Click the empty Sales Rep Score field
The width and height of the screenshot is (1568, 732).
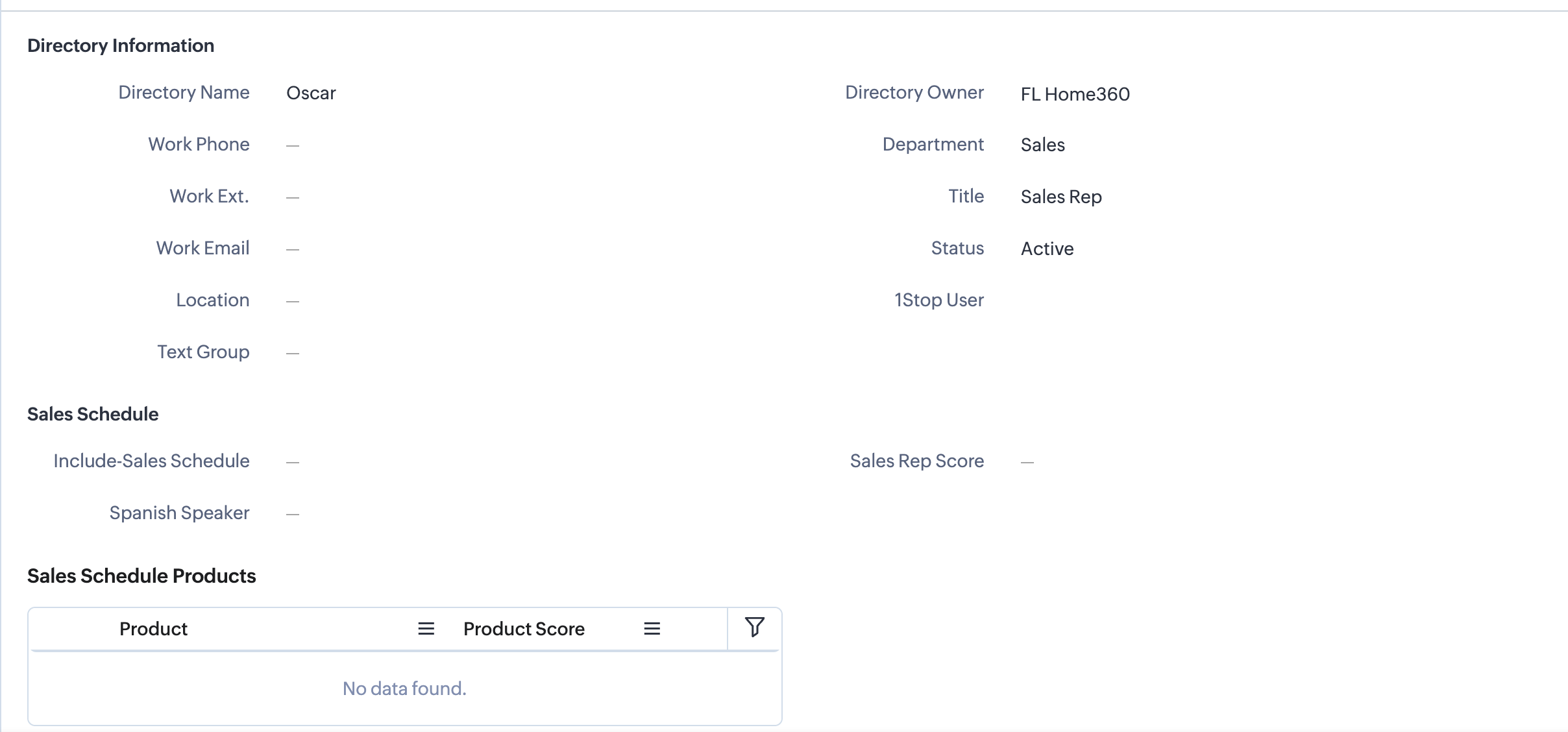pyautogui.click(x=1027, y=462)
